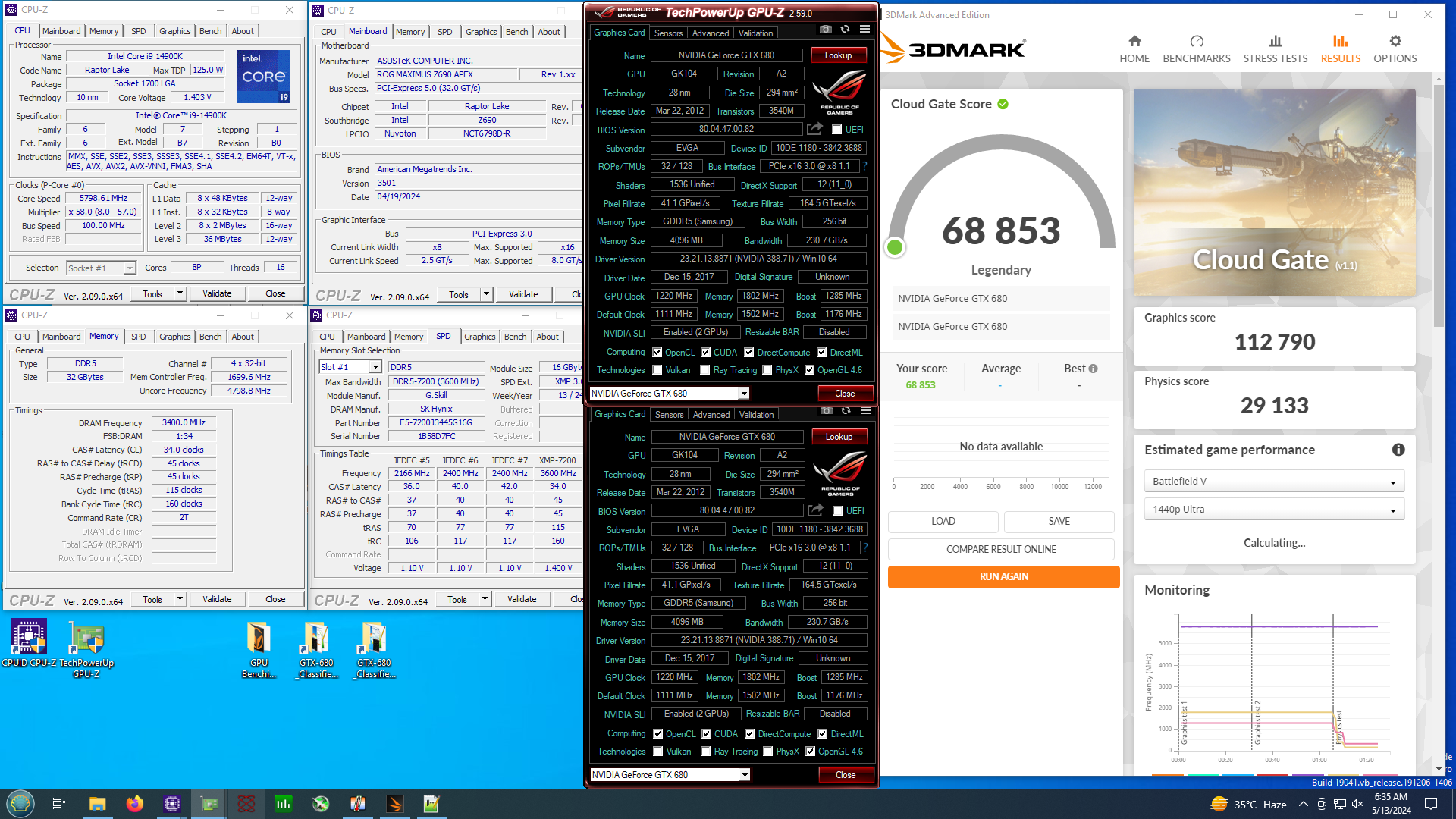Click the Estimated game performance info icon
1456x819 pixels.
click(x=1398, y=450)
